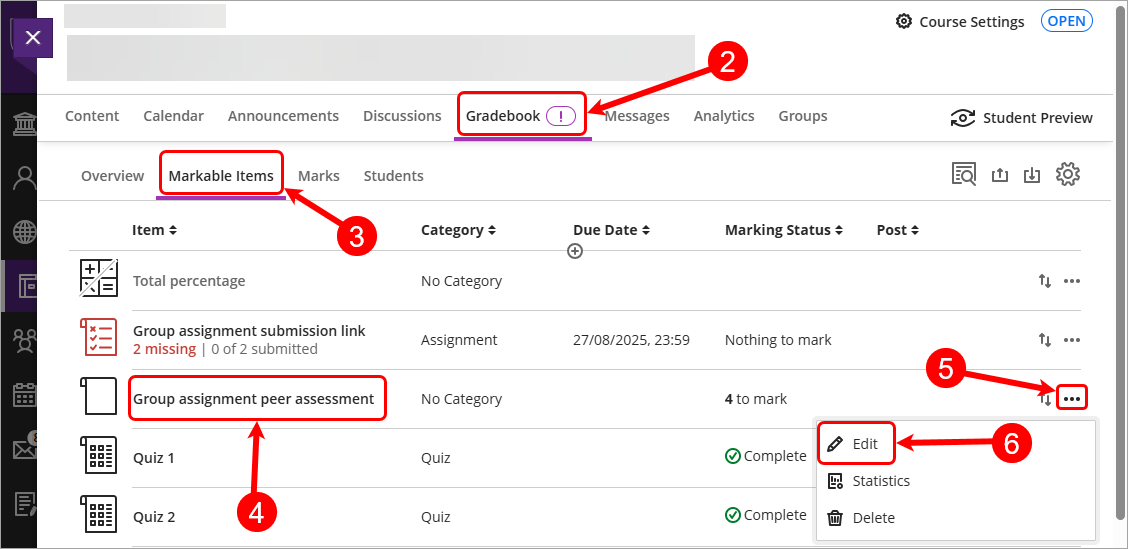
Task: Open Course Settings
Action: tap(960, 21)
